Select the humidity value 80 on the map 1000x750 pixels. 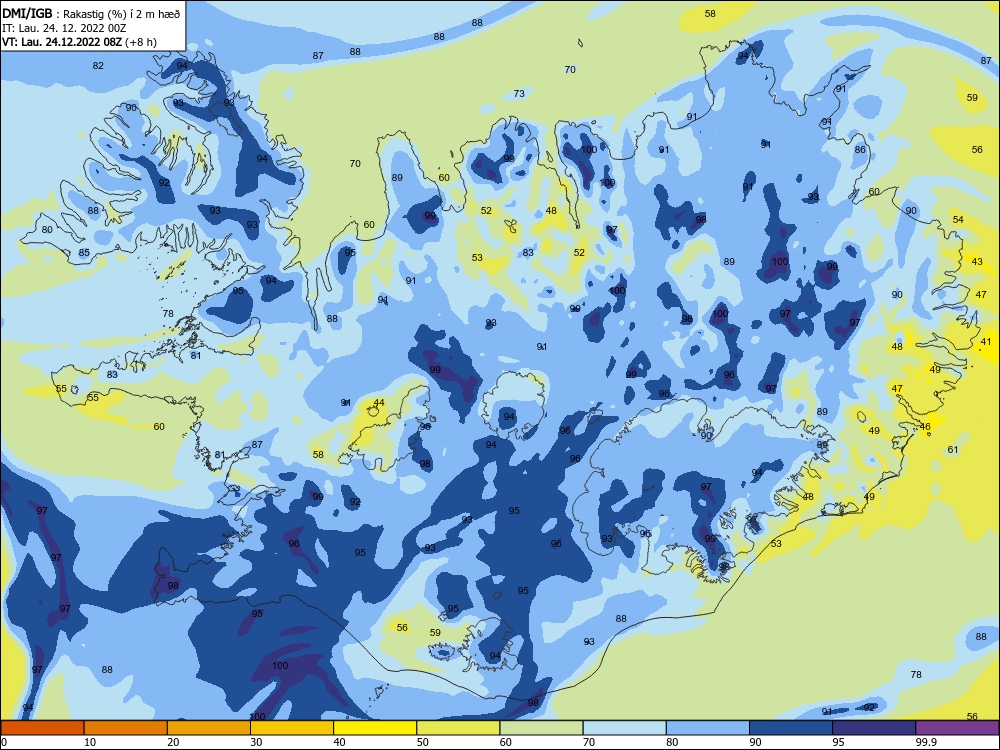pyautogui.click(x=47, y=230)
